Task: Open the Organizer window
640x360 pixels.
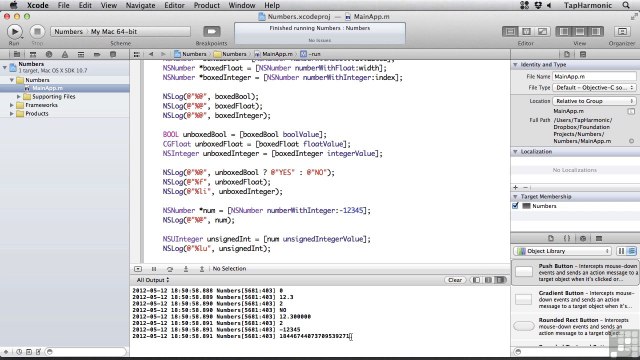Action: [622, 31]
